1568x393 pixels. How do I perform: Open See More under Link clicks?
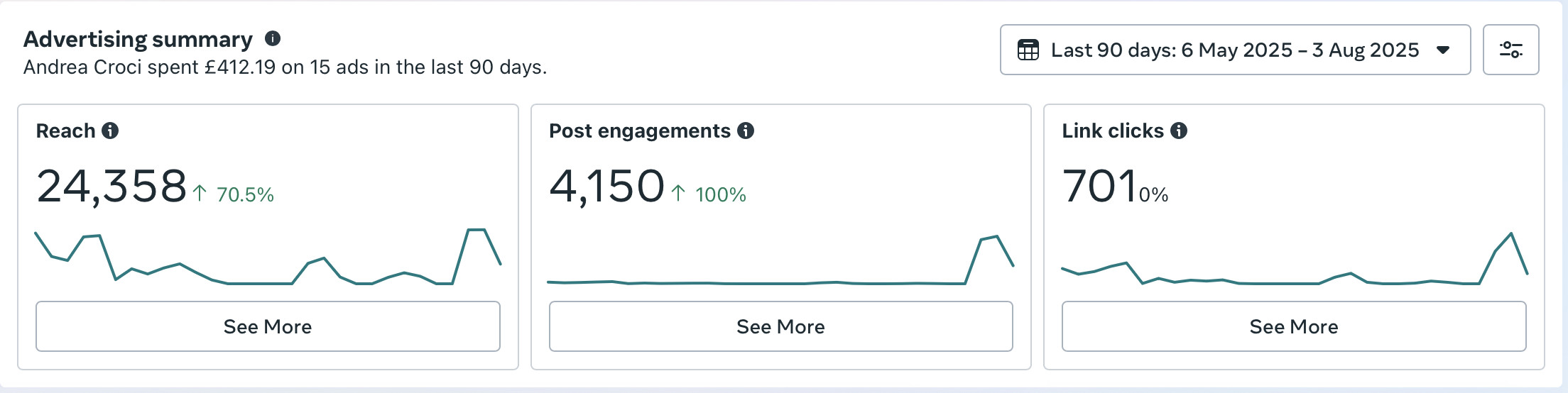1294,326
